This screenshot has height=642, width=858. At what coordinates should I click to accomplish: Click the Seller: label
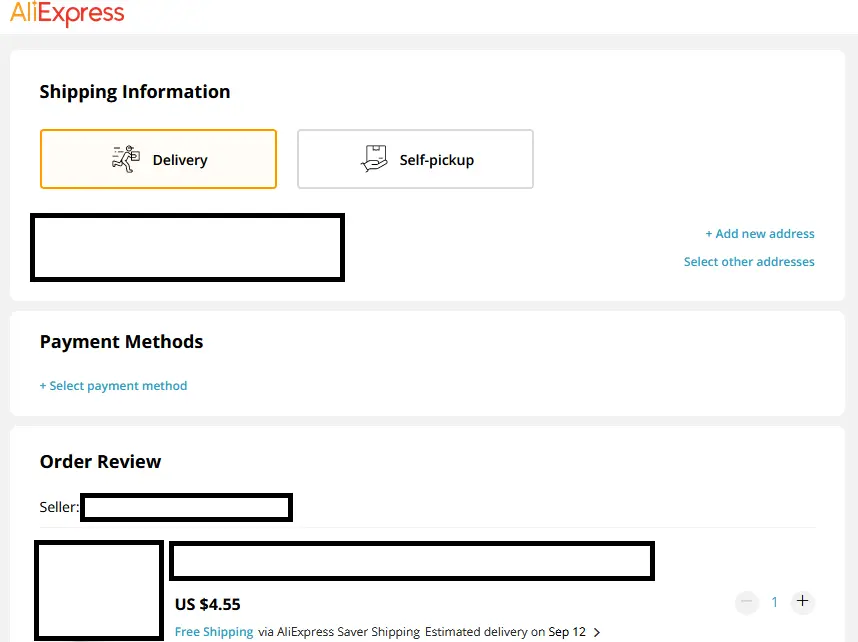[x=59, y=507]
